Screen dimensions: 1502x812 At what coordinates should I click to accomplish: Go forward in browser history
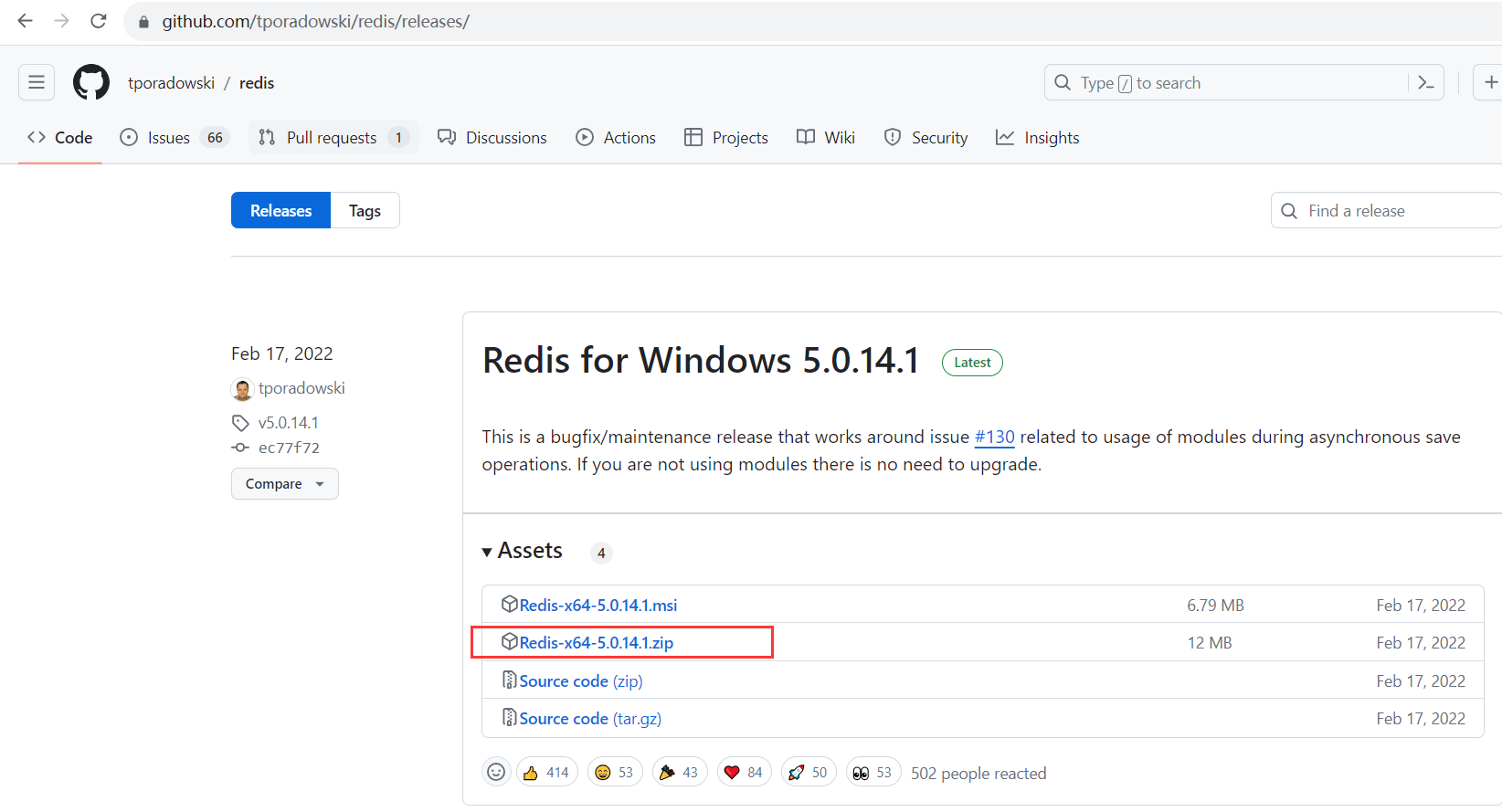(x=62, y=21)
